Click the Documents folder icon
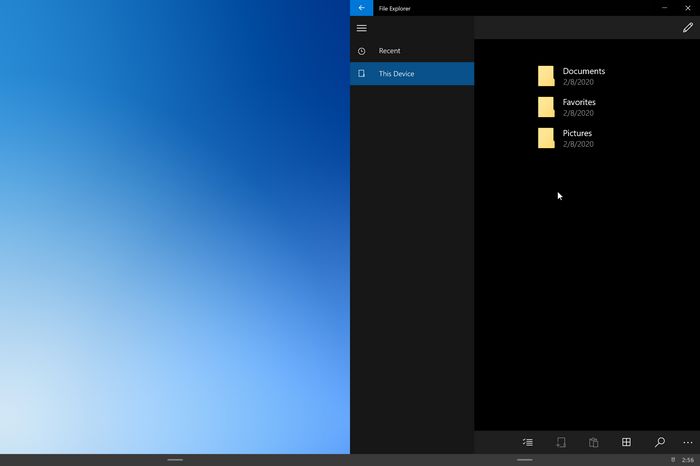The width and height of the screenshot is (700, 466). click(546, 76)
